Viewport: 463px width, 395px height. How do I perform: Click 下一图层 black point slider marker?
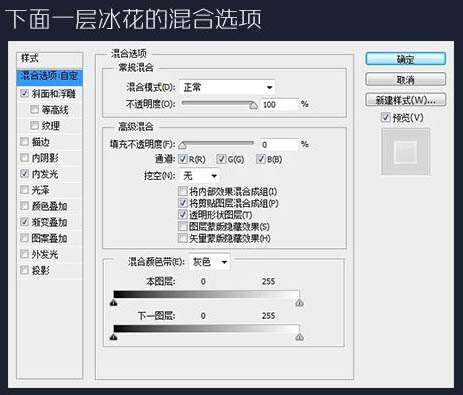[114, 337]
